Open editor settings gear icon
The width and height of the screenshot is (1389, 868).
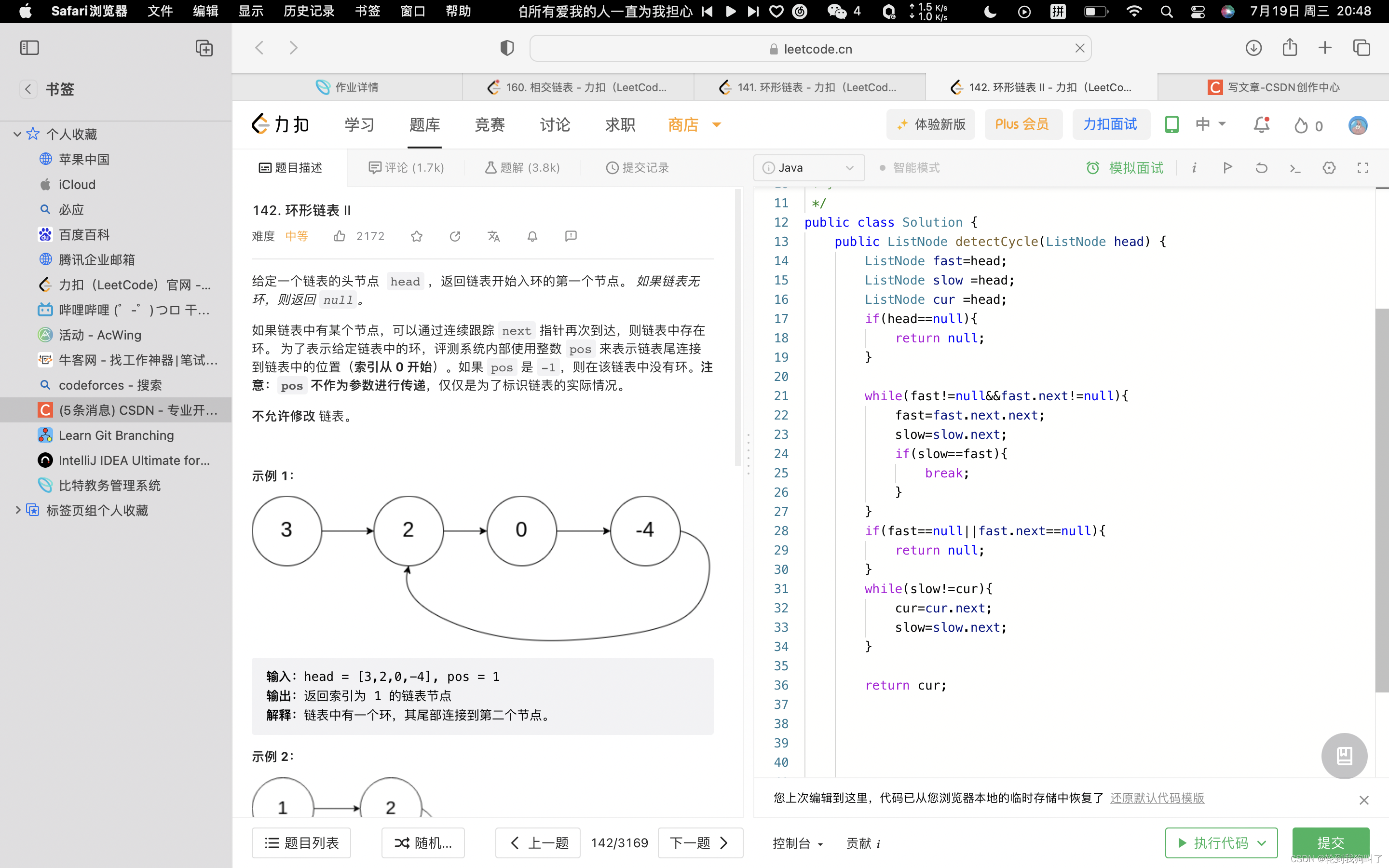1329,168
